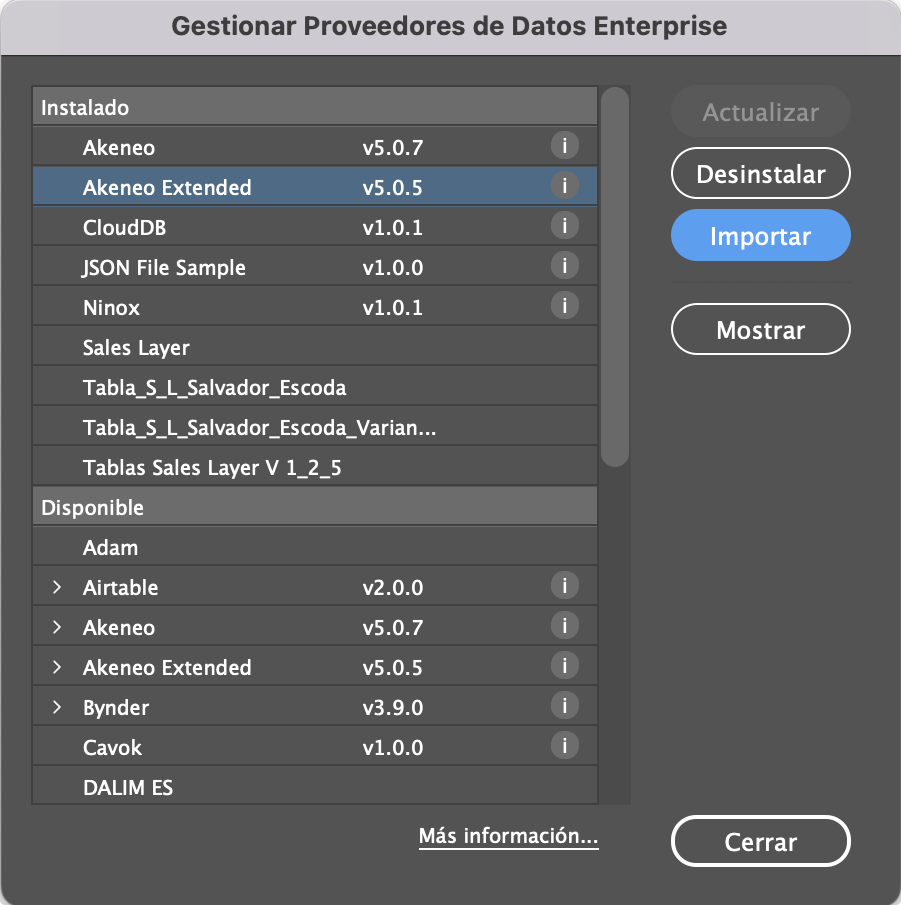Close the dialog with Cerrar
Screen dimensions: 901x905
tap(760, 841)
